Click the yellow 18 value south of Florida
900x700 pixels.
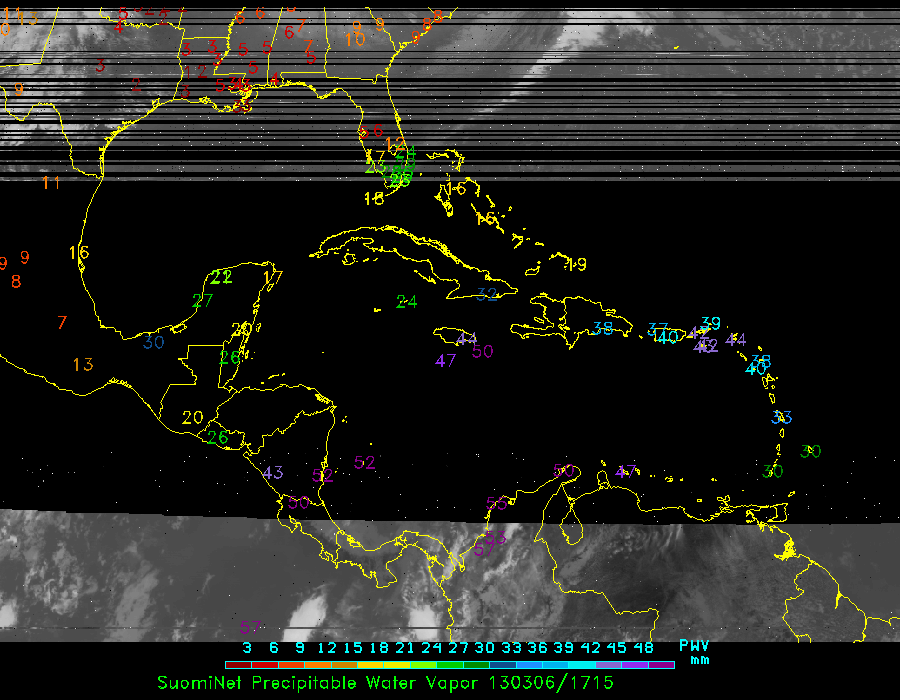(374, 199)
